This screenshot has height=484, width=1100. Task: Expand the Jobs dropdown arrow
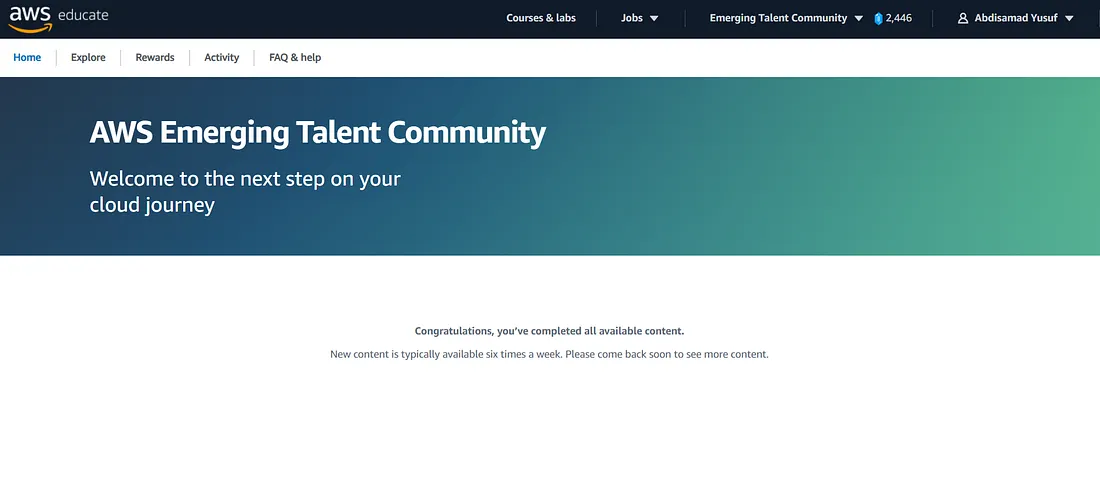pyautogui.click(x=654, y=19)
